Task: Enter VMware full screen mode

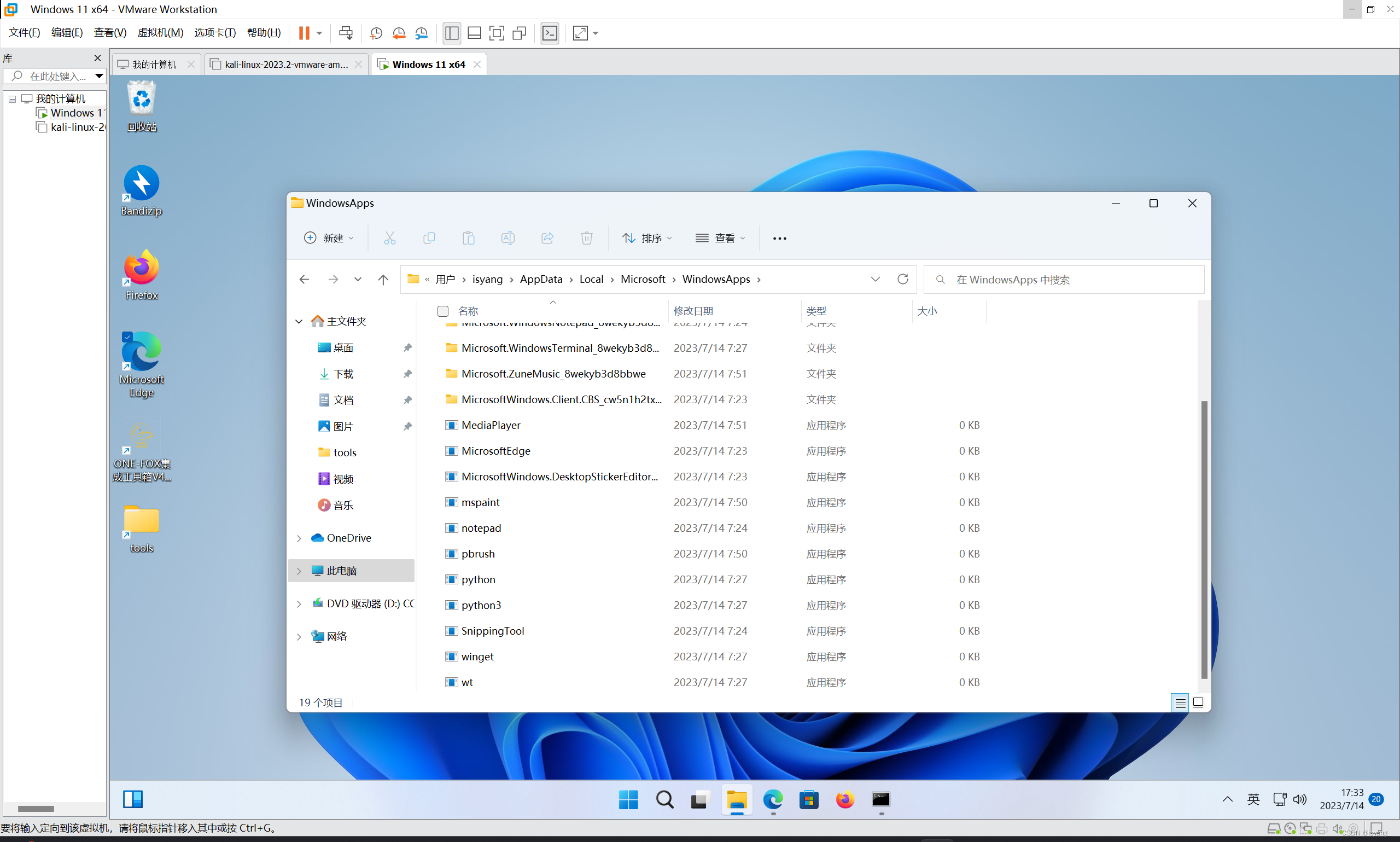Action: (x=496, y=33)
